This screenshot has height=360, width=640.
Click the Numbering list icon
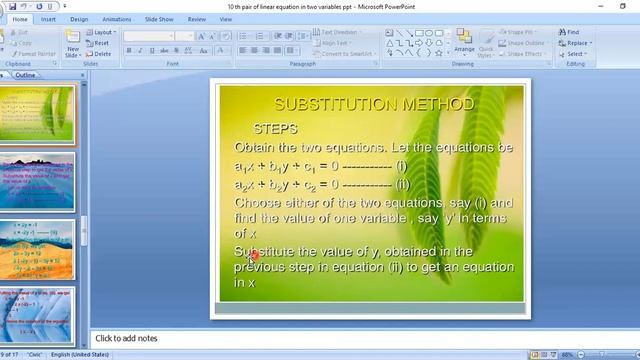tap(260, 36)
